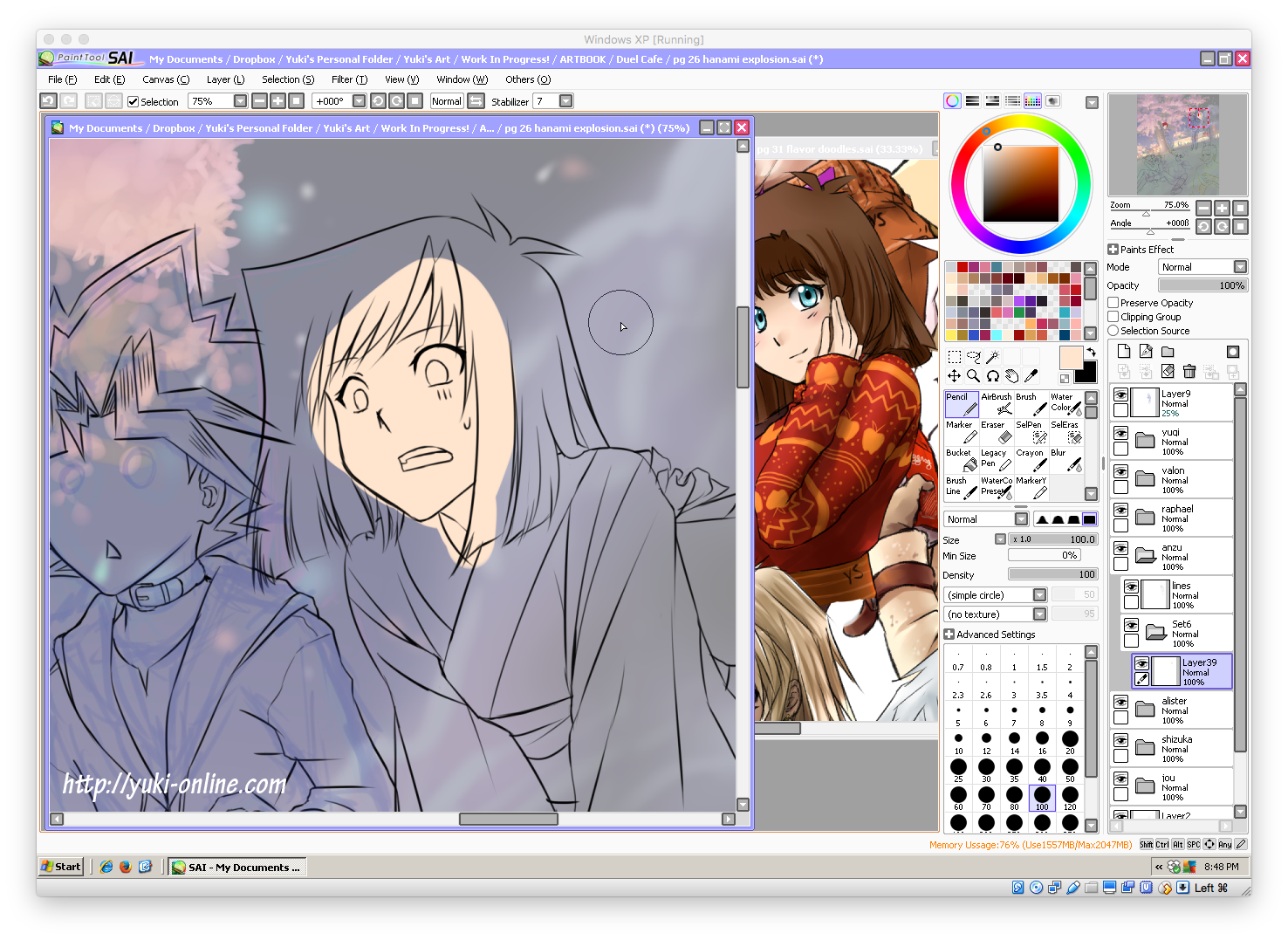Select the Pencil tool
Viewport: 1288px width, 940px height.
pyautogui.click(x=962, y=403)
